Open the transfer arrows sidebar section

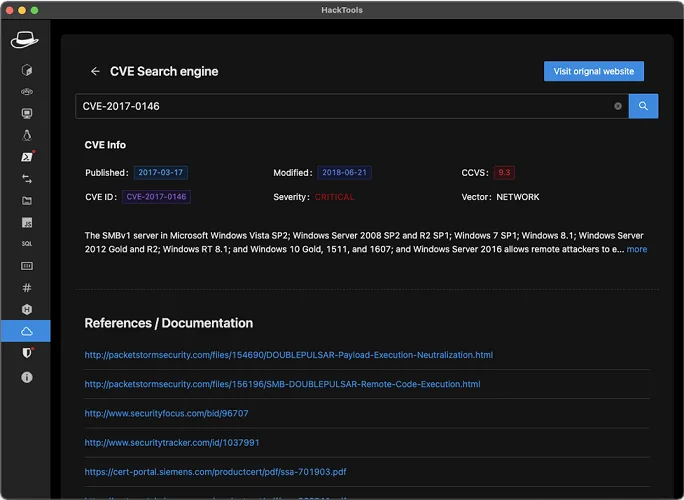pos(27,179)
